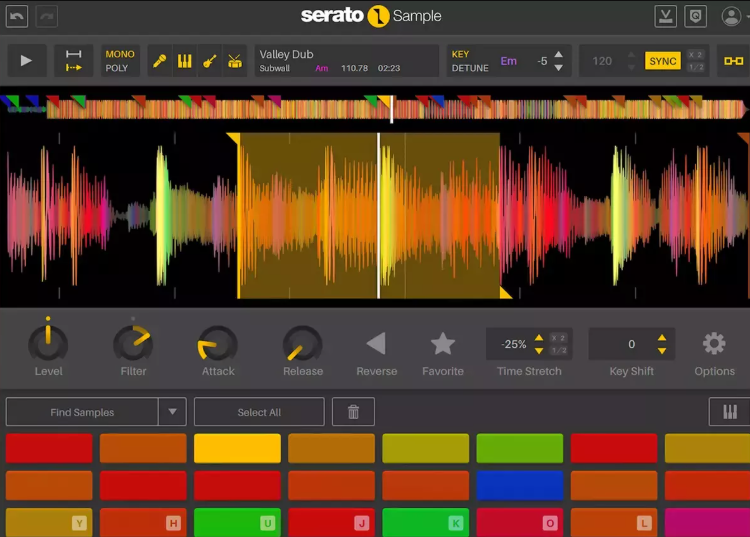This screenshot has height=537, width=750.
Task: Toggle the cue playback mode icon
Action: pyautogui.click(x=73, y=61)
